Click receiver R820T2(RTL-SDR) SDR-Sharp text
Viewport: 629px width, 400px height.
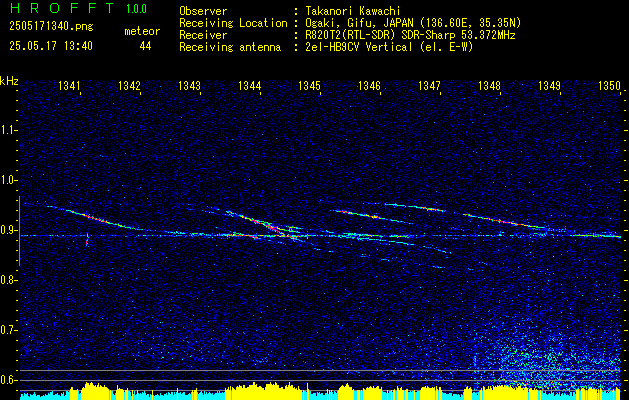pyautogui.click(x=410, y=35)
